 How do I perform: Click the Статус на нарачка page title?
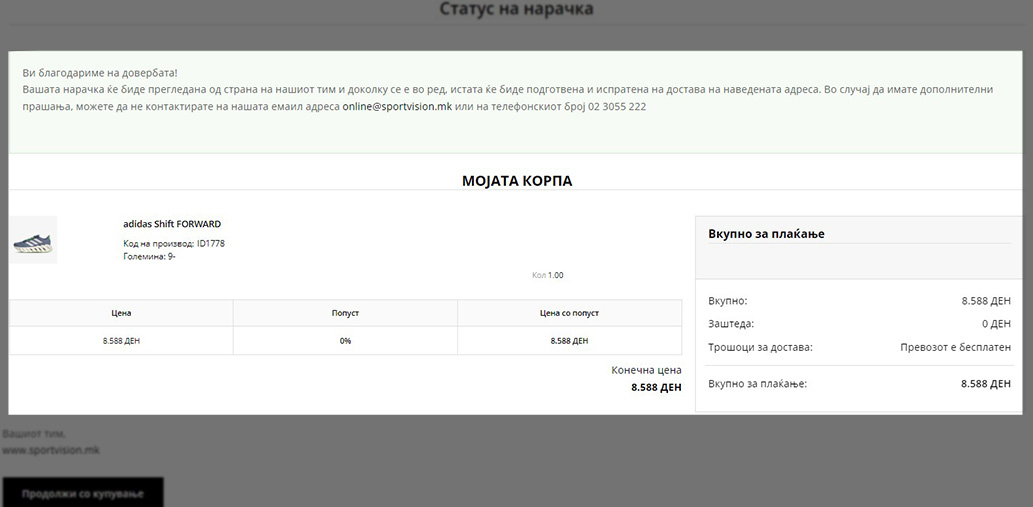pyautogui.click(x=516, y=10)
